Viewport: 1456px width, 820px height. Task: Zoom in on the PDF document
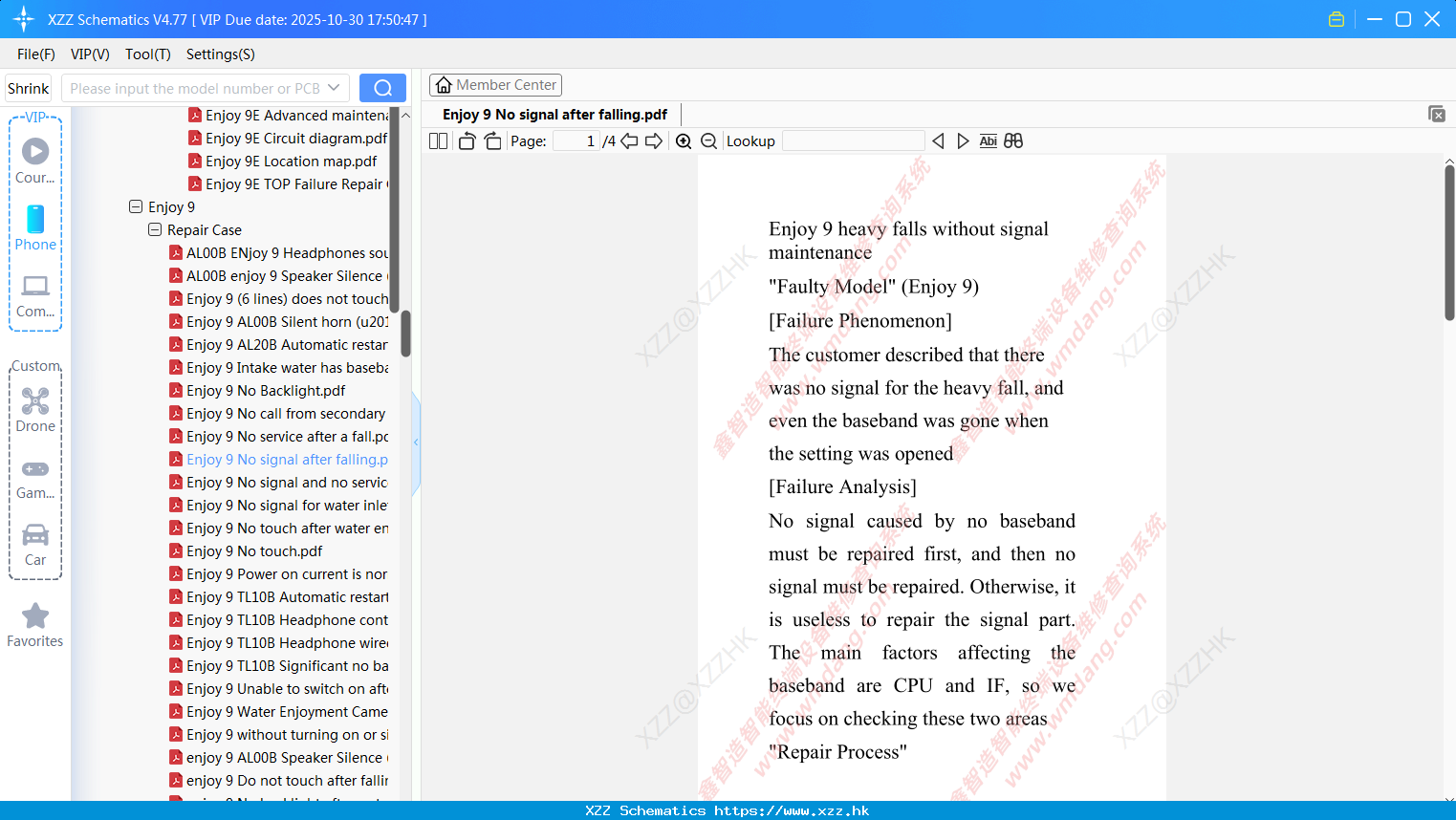(684, 141)
